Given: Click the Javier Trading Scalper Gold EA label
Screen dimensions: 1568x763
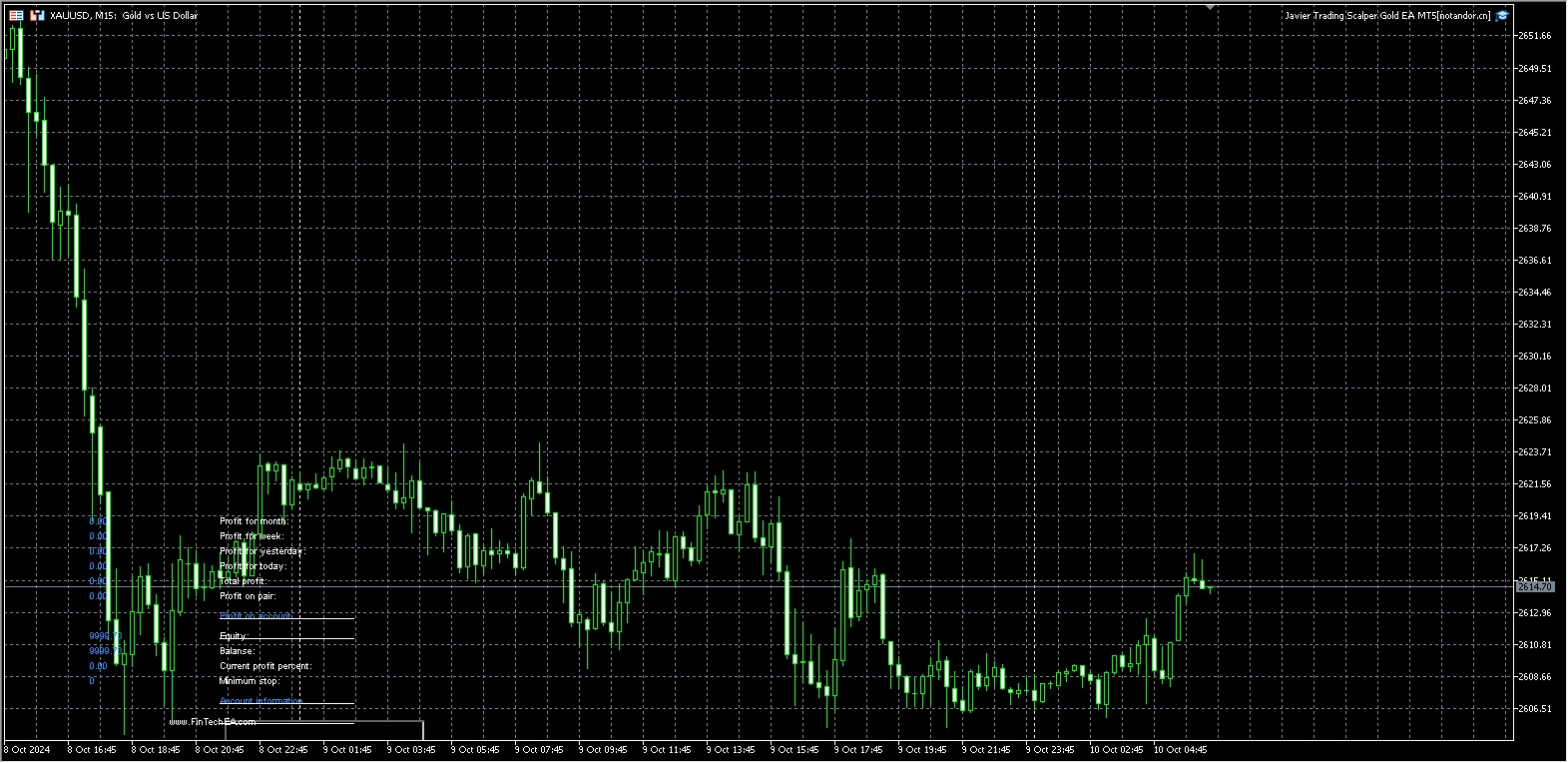Looking at the screenshot, I should [1387, 16].
